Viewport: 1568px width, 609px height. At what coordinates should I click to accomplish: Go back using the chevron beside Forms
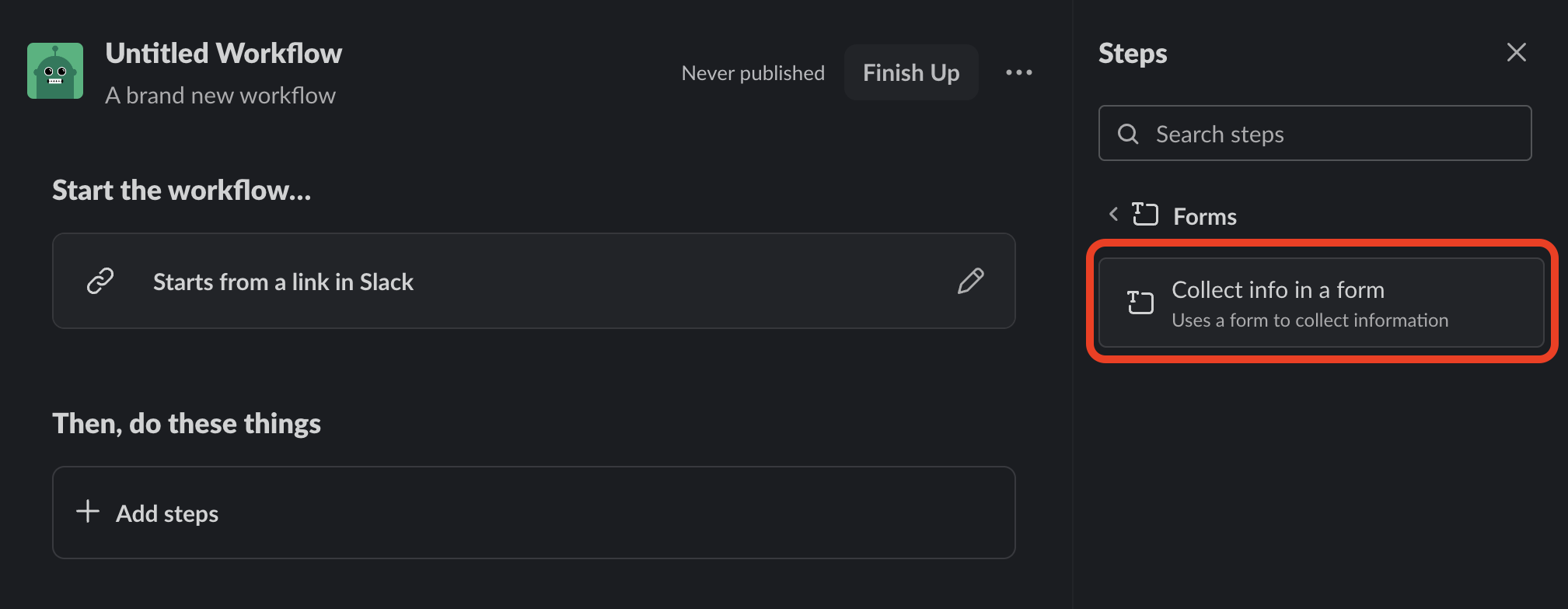[x=1113, y=214]
